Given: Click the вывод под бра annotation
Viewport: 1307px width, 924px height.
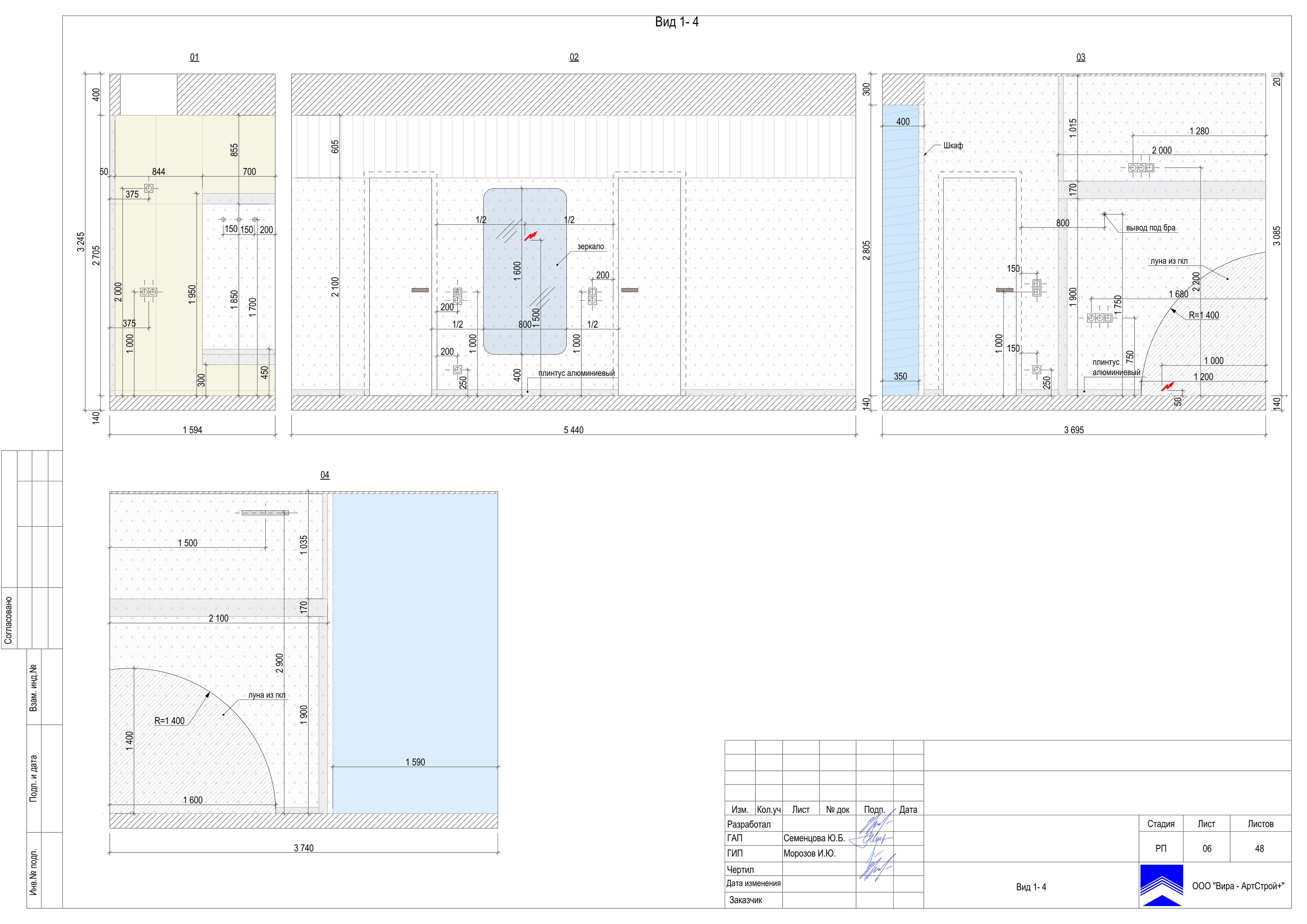Looking at the screenshot, I should click(1150, 228).
